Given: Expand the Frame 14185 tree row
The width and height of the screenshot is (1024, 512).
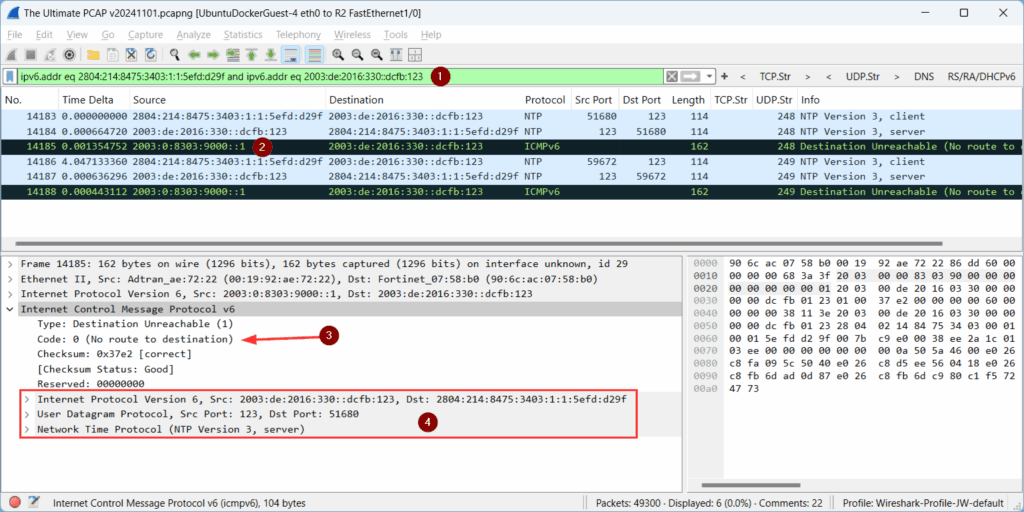Looking at the screenshot, I should 10,264.
